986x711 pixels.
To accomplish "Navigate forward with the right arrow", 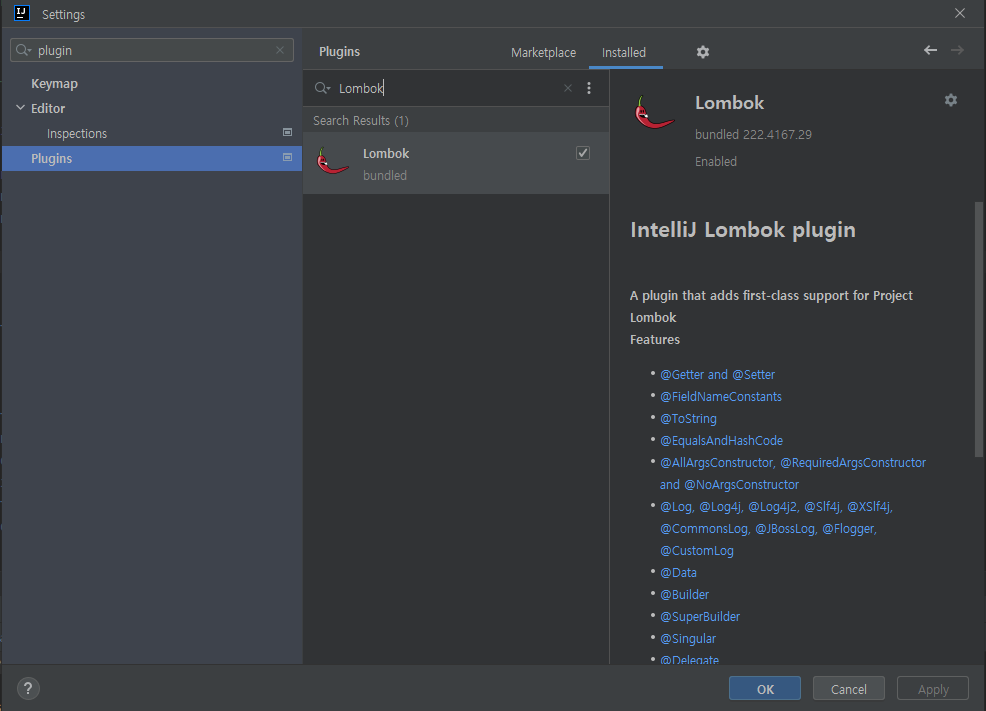I will tap(957, 50).
